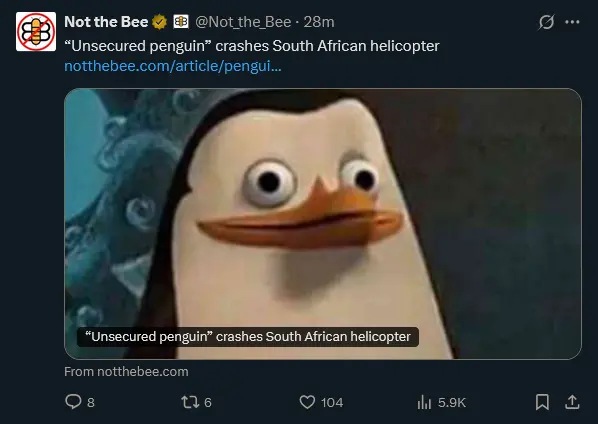This screenshot has width=598, height=424.
Task: Open the 28m timestamp permalink
Action: click(x=319, y=22)
